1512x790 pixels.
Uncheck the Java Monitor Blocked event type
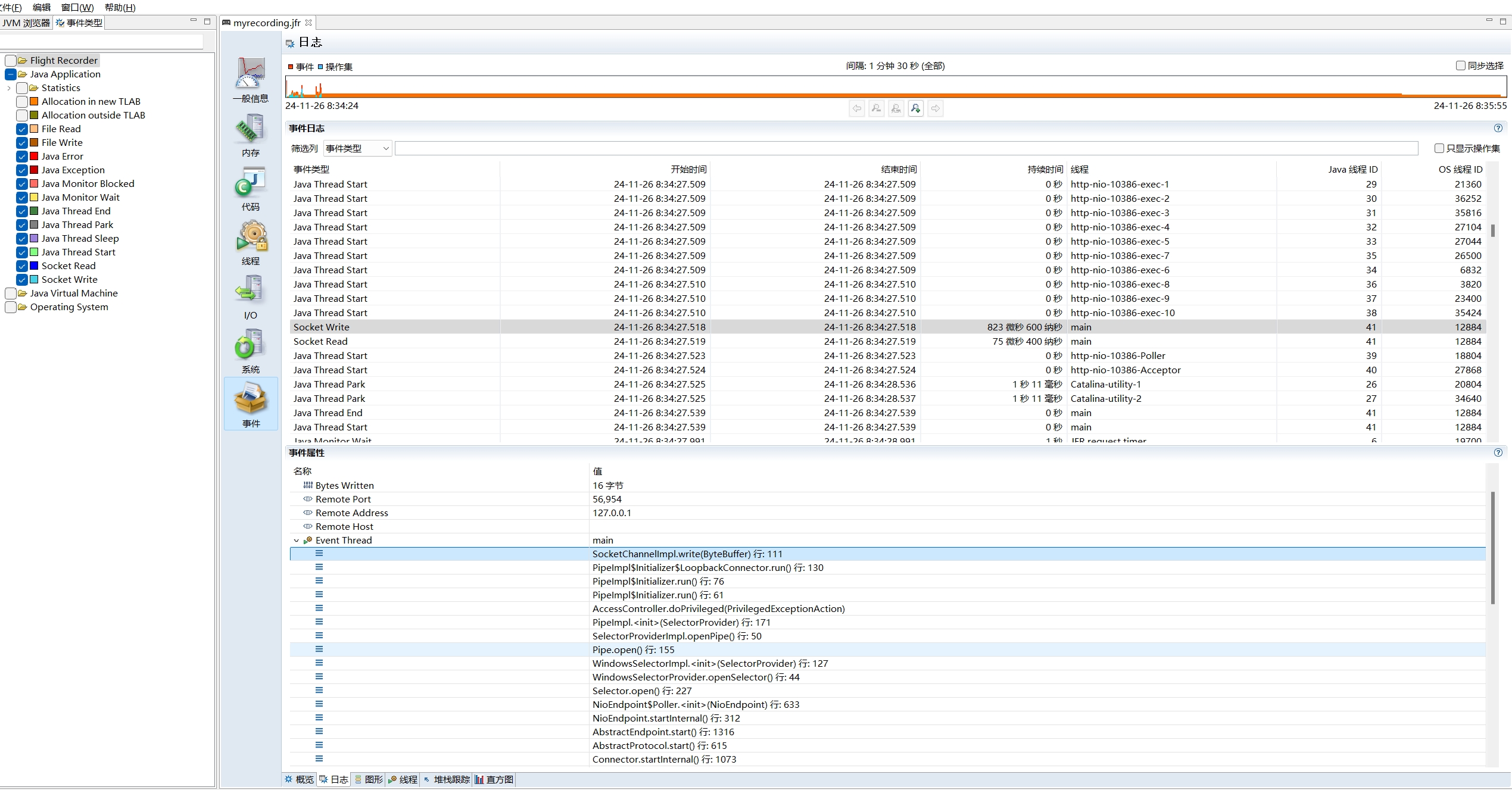click(22, 183)
